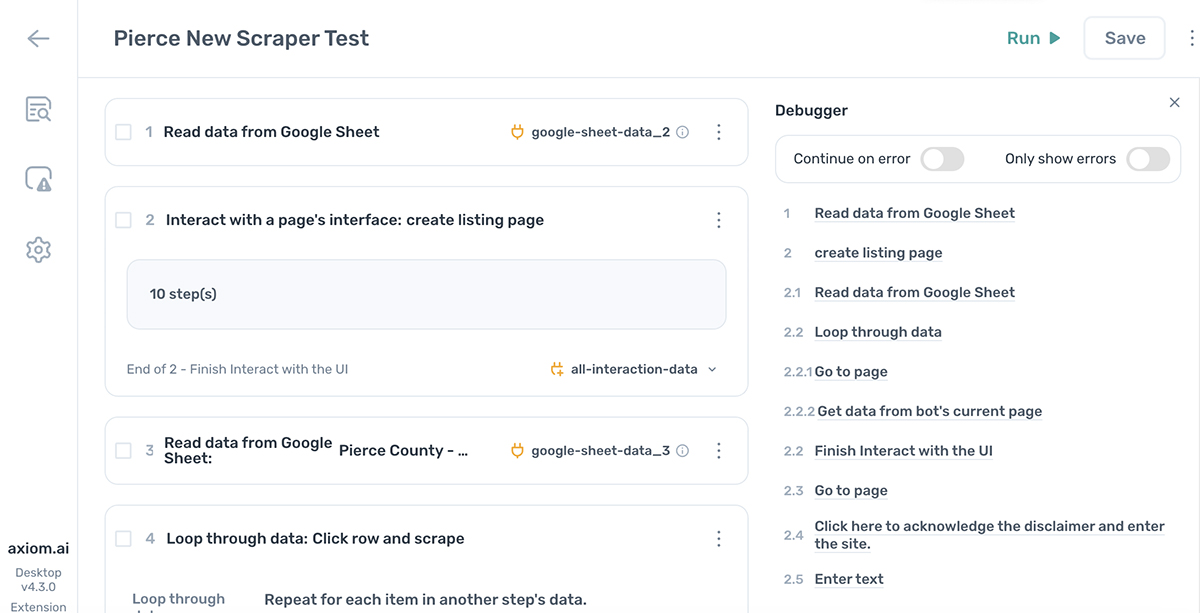Image resolution: width=1200 pixels, height=613 pixels.
Task: Click the google-sheet-data_3 output label
Action: pos(600,450)
